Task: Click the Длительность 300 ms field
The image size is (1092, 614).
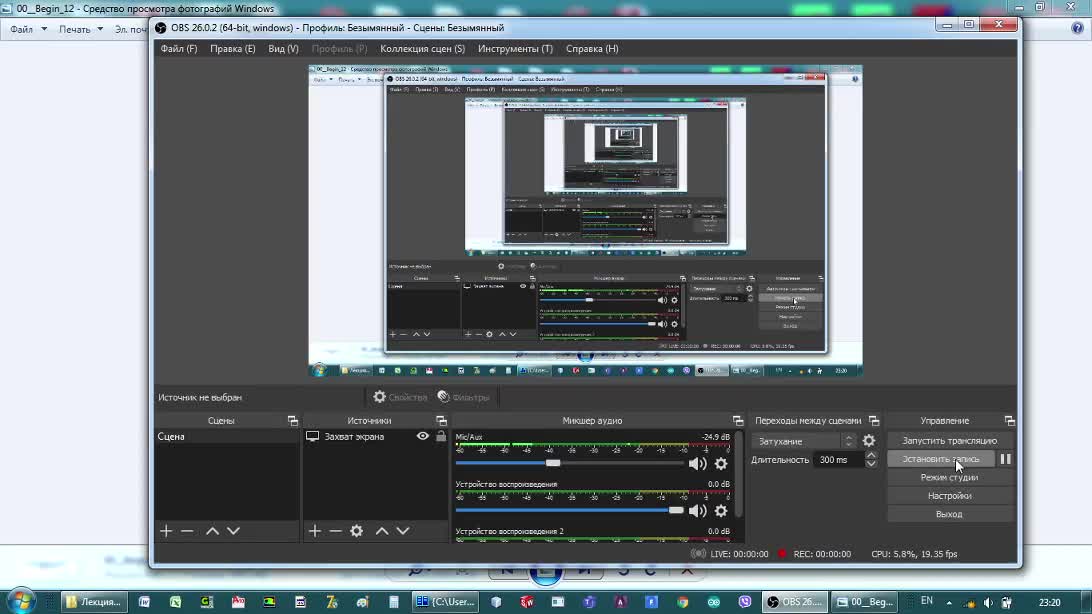Action: 838,459
